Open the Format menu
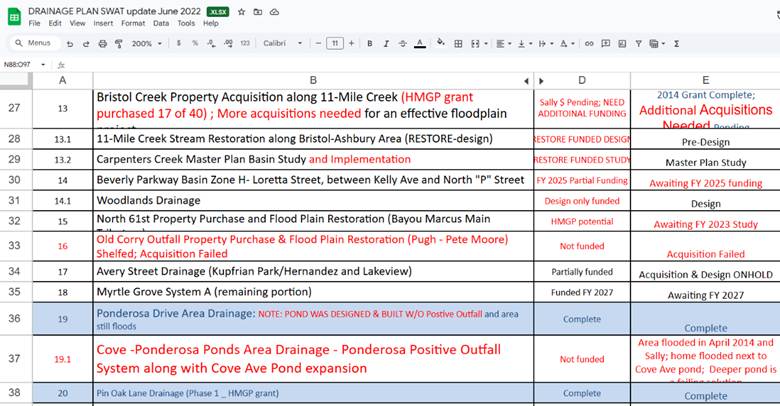 pyautogui.click(x=132, y=23)
